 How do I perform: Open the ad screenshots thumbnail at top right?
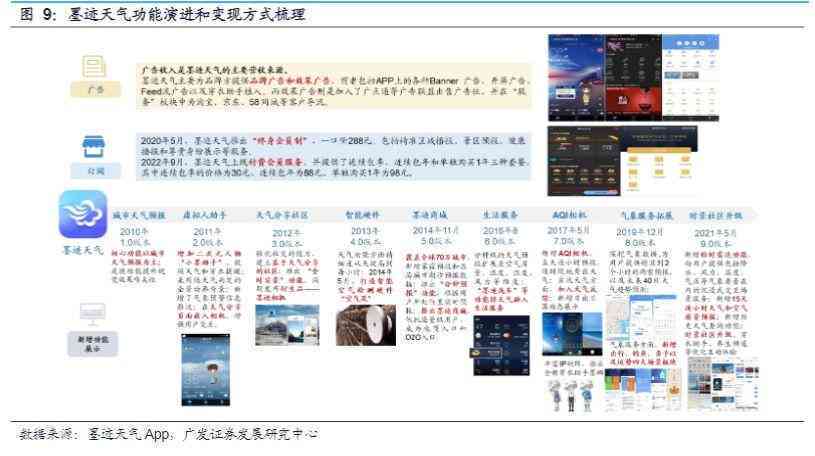[634, 77]
